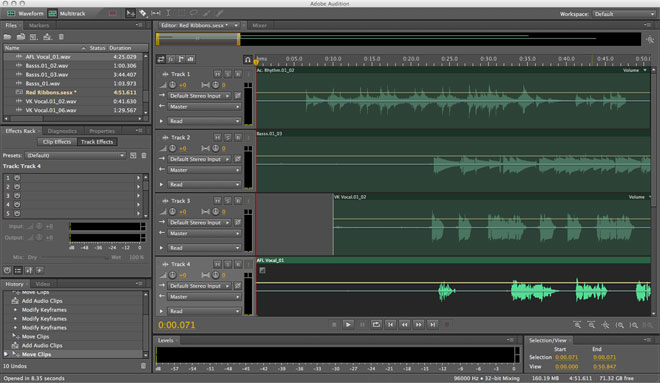
Task: Solo Track 3 with the S button
Action: tap(228, 201)
